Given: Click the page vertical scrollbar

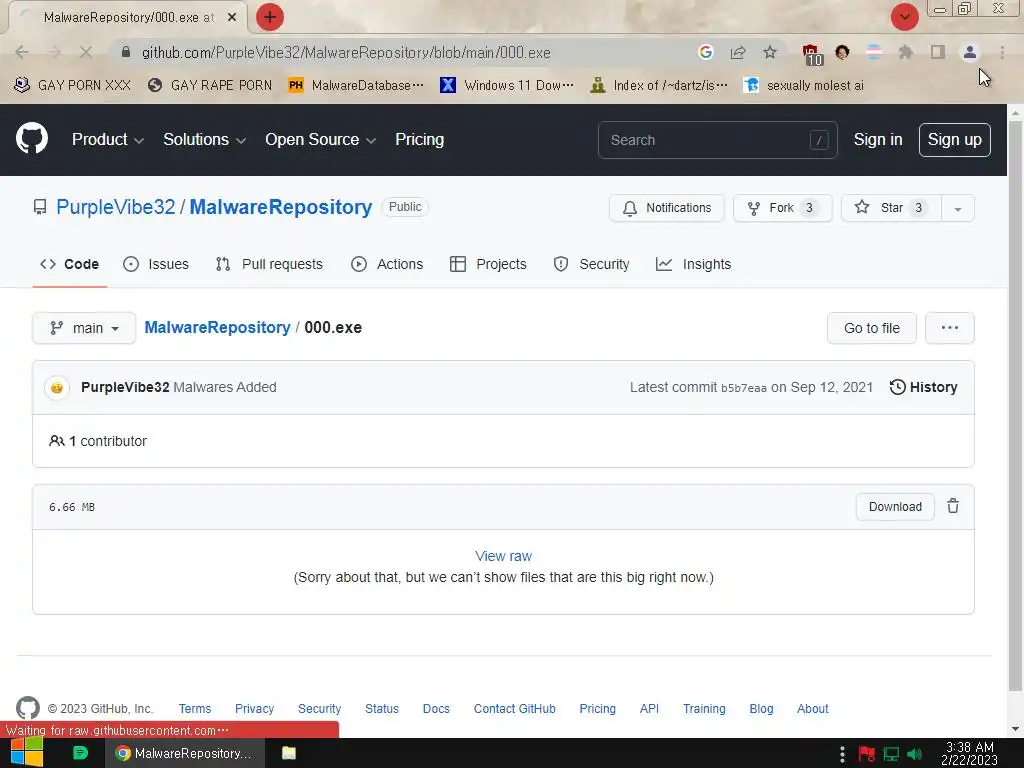Looking at the screenshot, I should pos(1015,405).
